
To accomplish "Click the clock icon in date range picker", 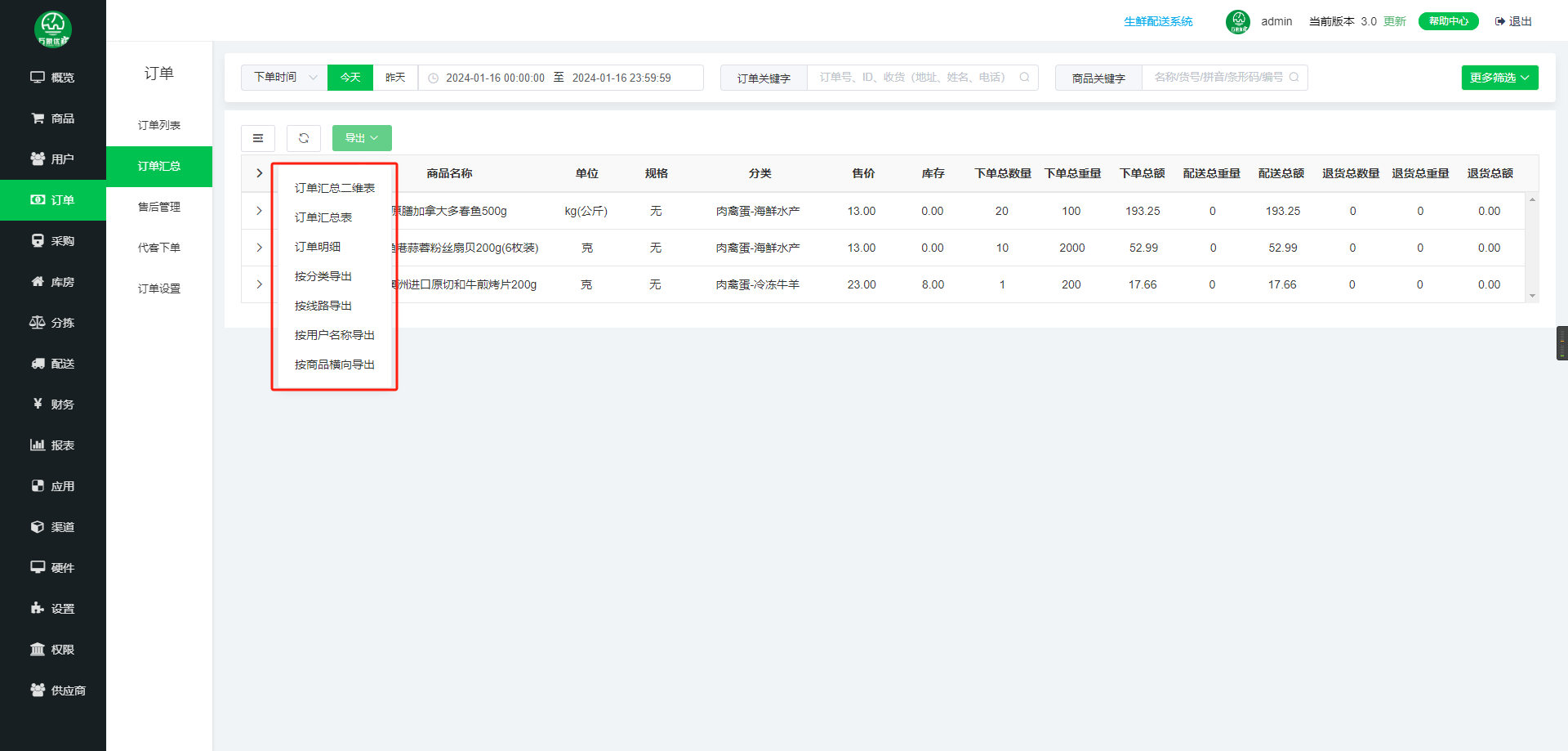I will 434,78.
